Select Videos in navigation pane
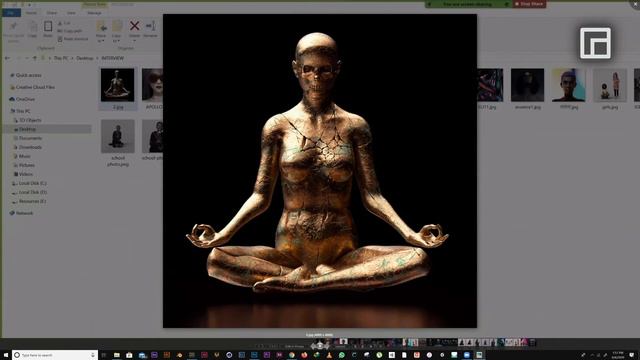 [26, 174]
